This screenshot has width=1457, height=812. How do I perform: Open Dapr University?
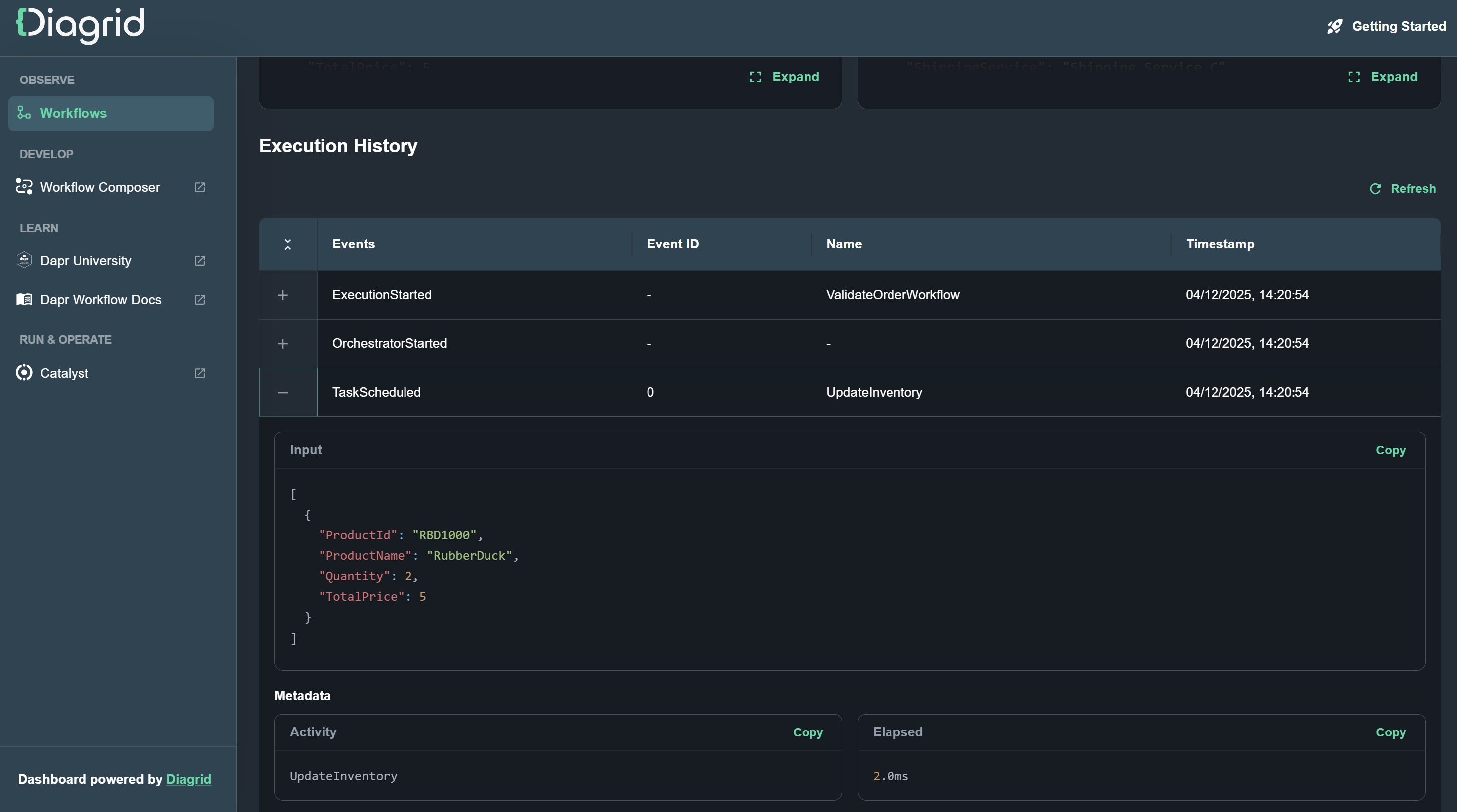[x=85, y=261]
